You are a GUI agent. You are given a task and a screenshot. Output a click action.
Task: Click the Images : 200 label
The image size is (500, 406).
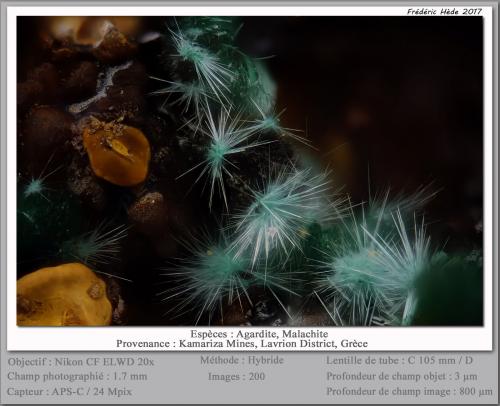(236, 377)
